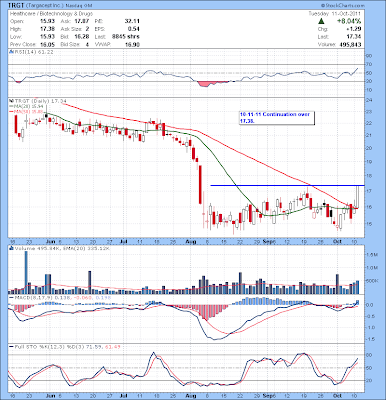Open the StockCharts.com watermark link
The height and width of the screenshot is (400, 386).
(342, 6)
